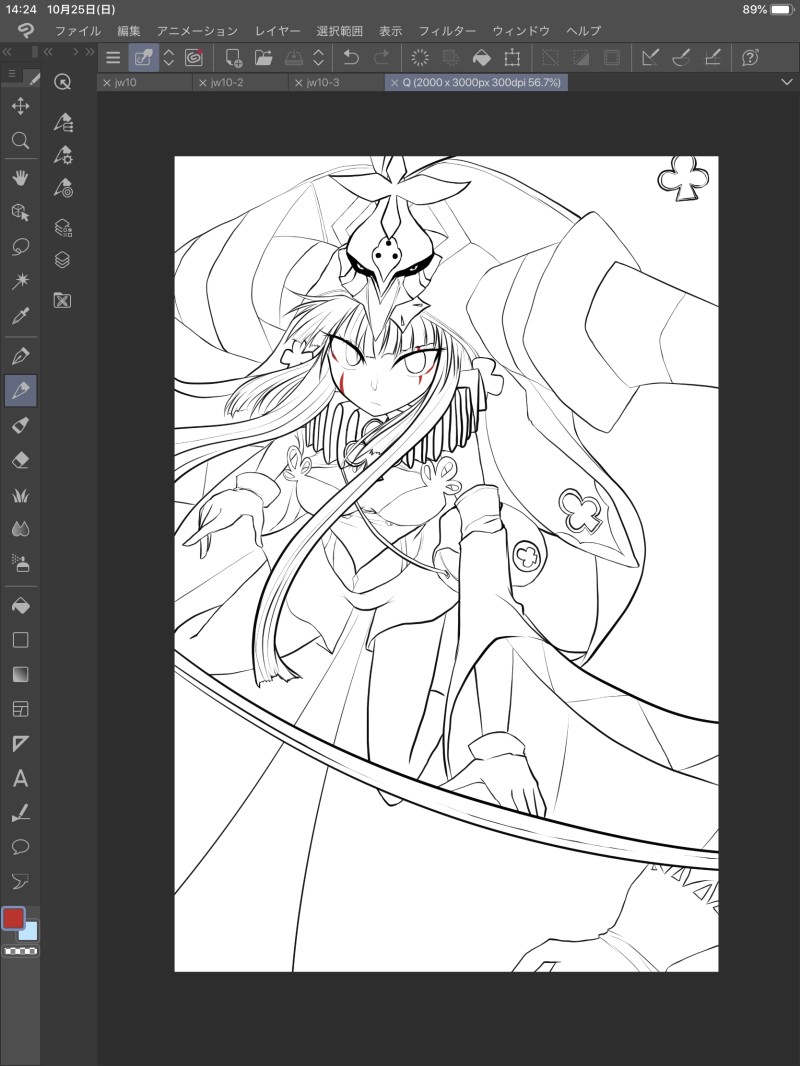Click the Open file folder icon
This screenshot has width=800, height=1066.
point(264,58)
